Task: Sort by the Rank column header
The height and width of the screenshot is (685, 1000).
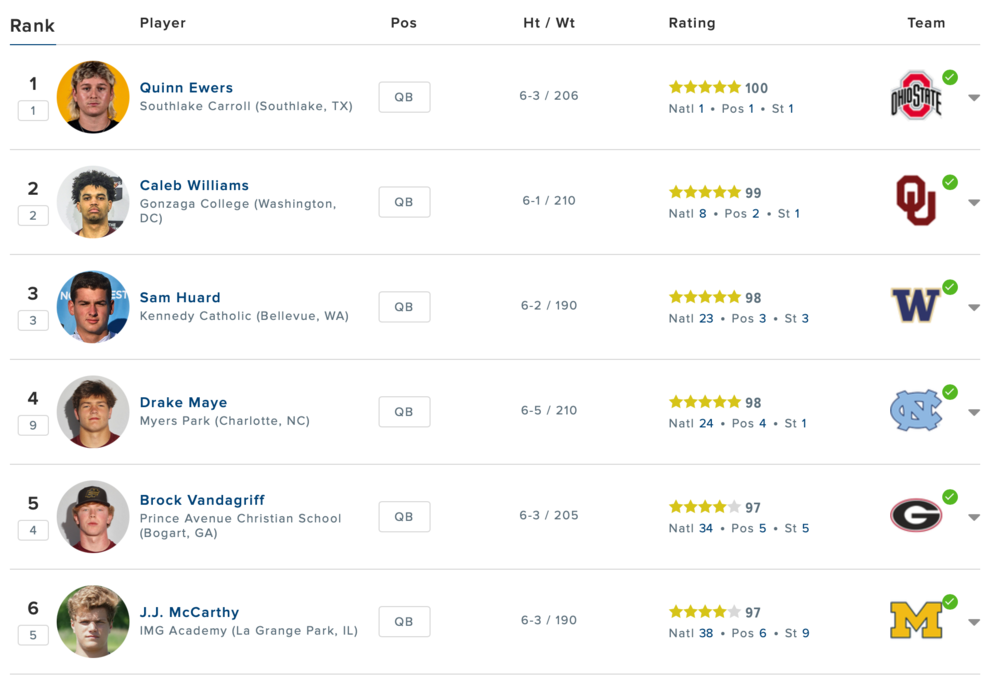Action: (32, 25)
